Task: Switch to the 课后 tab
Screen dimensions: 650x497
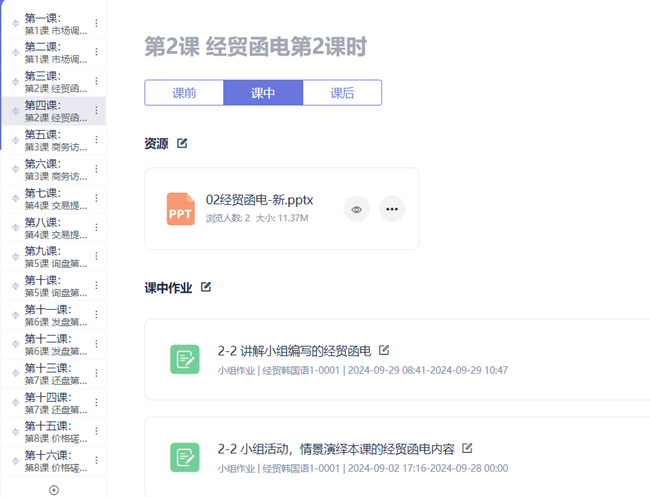Action: tap(342, 93)
